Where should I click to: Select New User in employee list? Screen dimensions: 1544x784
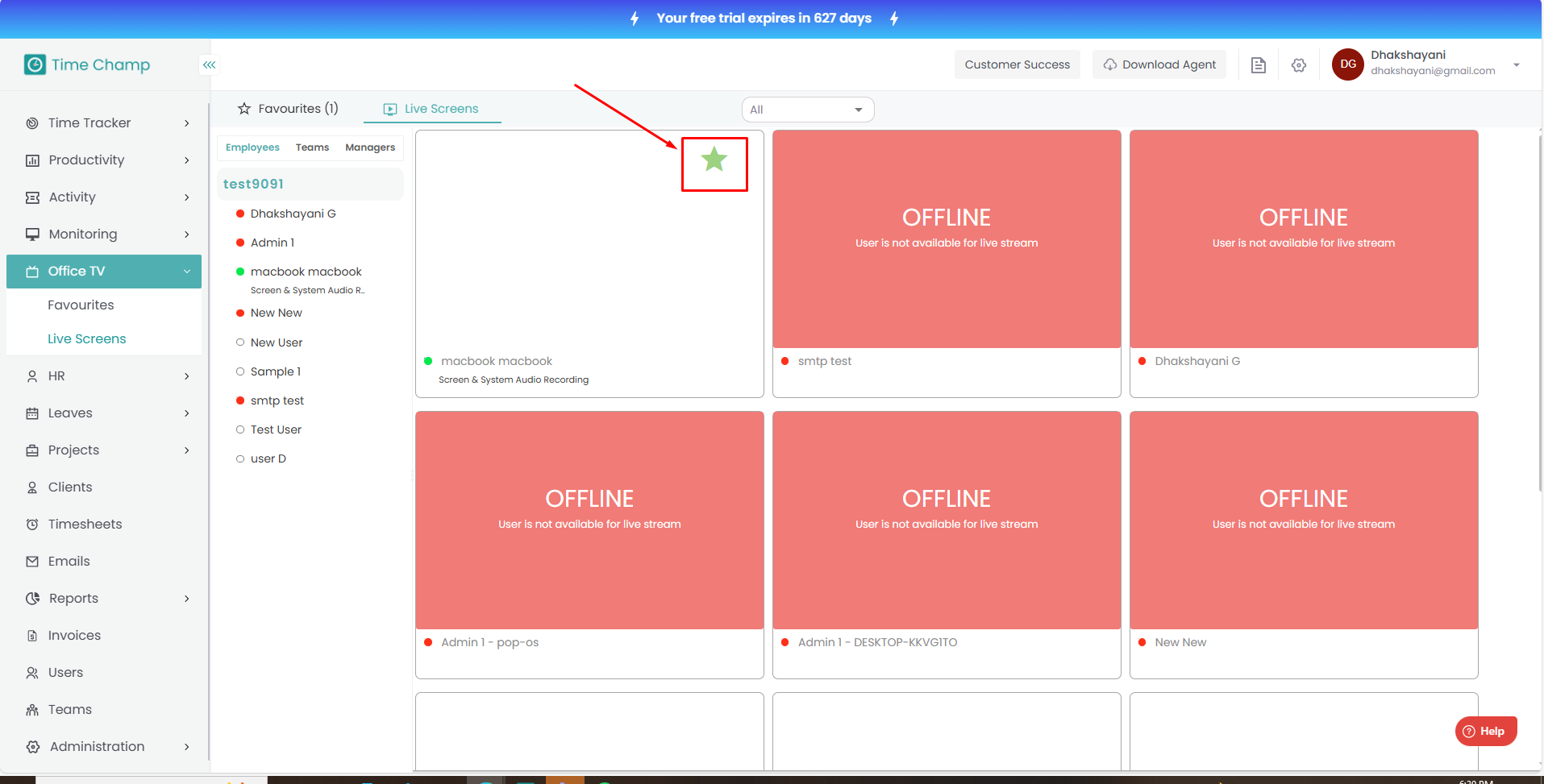click(x=277, y=342)
